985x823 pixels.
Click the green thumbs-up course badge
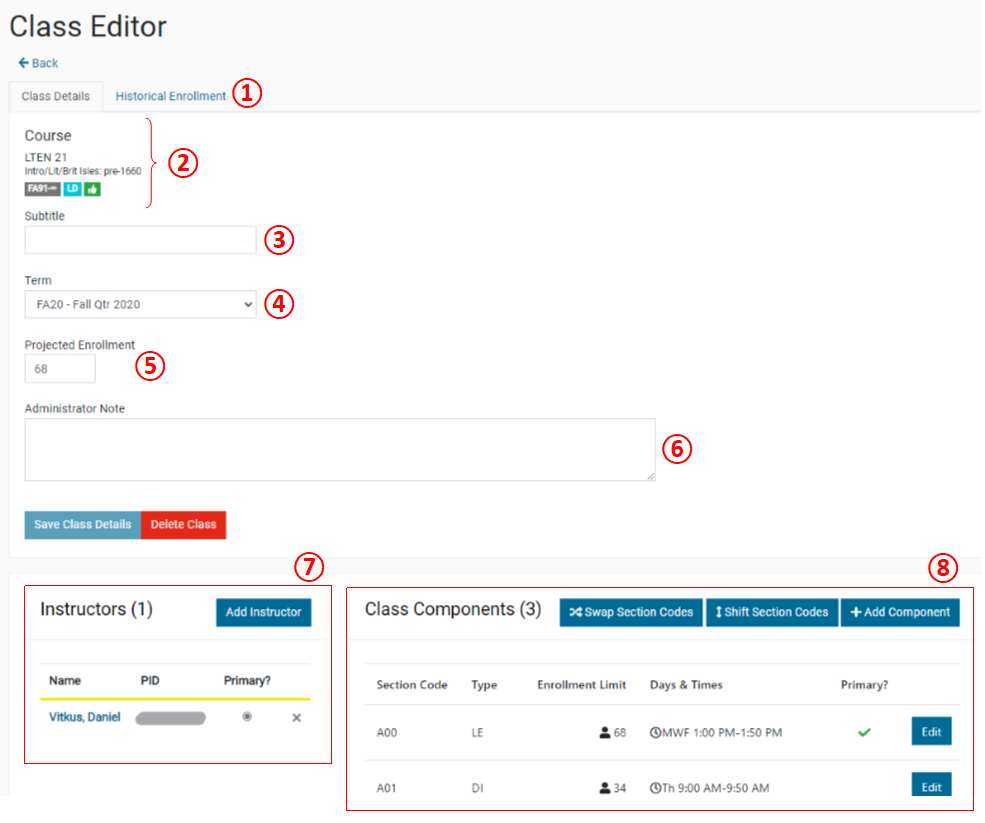pyautogui.click(x=92, y=189)
